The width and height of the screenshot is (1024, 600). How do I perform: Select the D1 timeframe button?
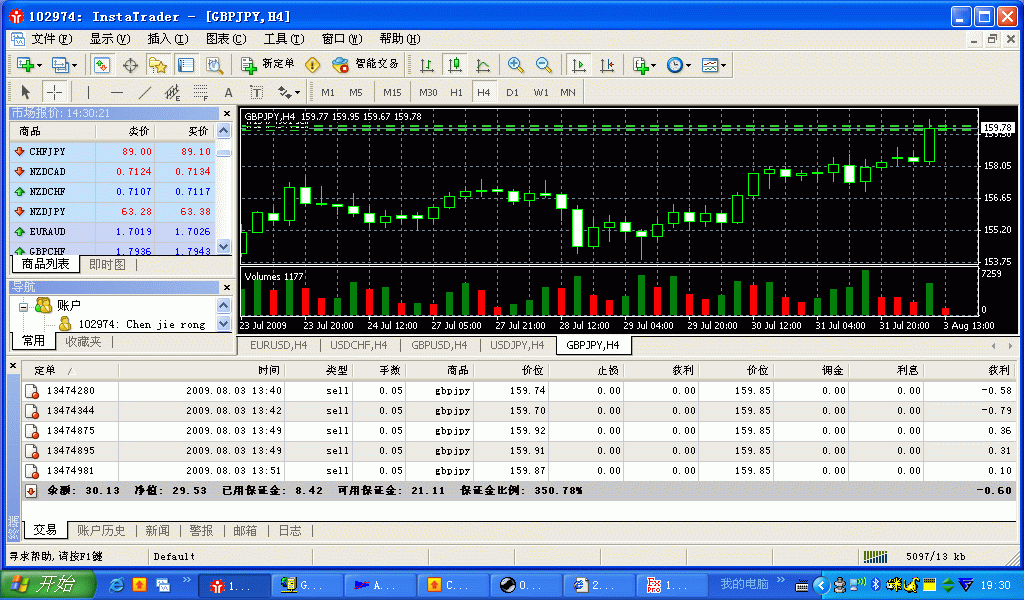click(512, 93)
